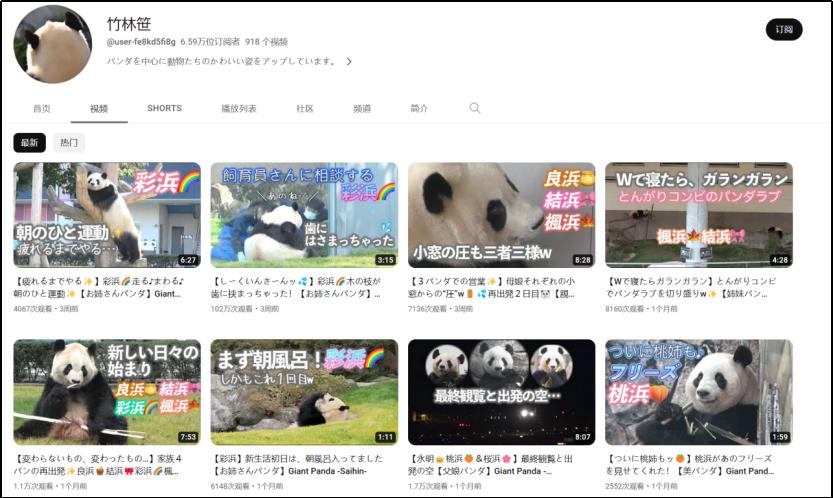This screenshot has height=498, width=833.
Task: Click the channel name 竹林笹
Action: coord(129,24)
